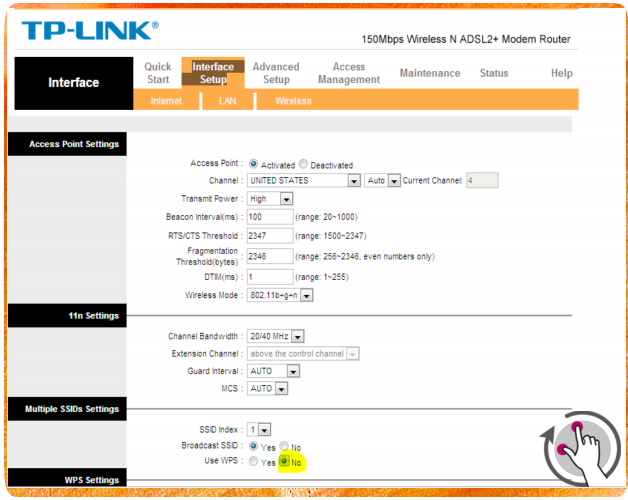628x500 pixels.
Task: Open the UNITED STATES channel country dropdown
Action: (304, 181)
